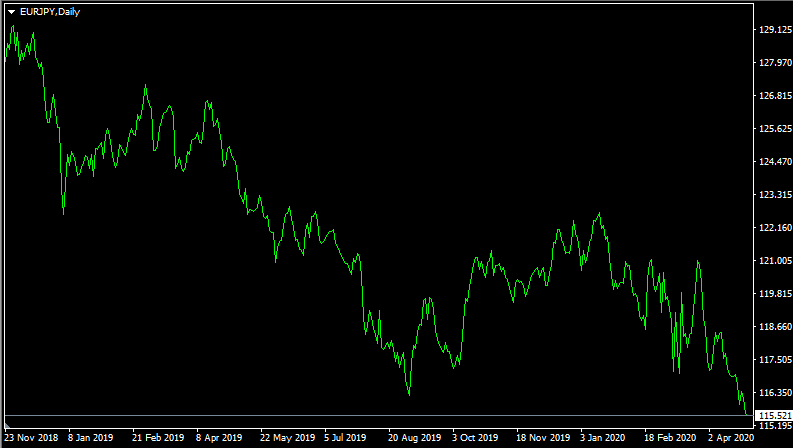Viewport: 793px width, 448px height.
Task: Click the 117.505 price scale label
Action: pos(775,360)
